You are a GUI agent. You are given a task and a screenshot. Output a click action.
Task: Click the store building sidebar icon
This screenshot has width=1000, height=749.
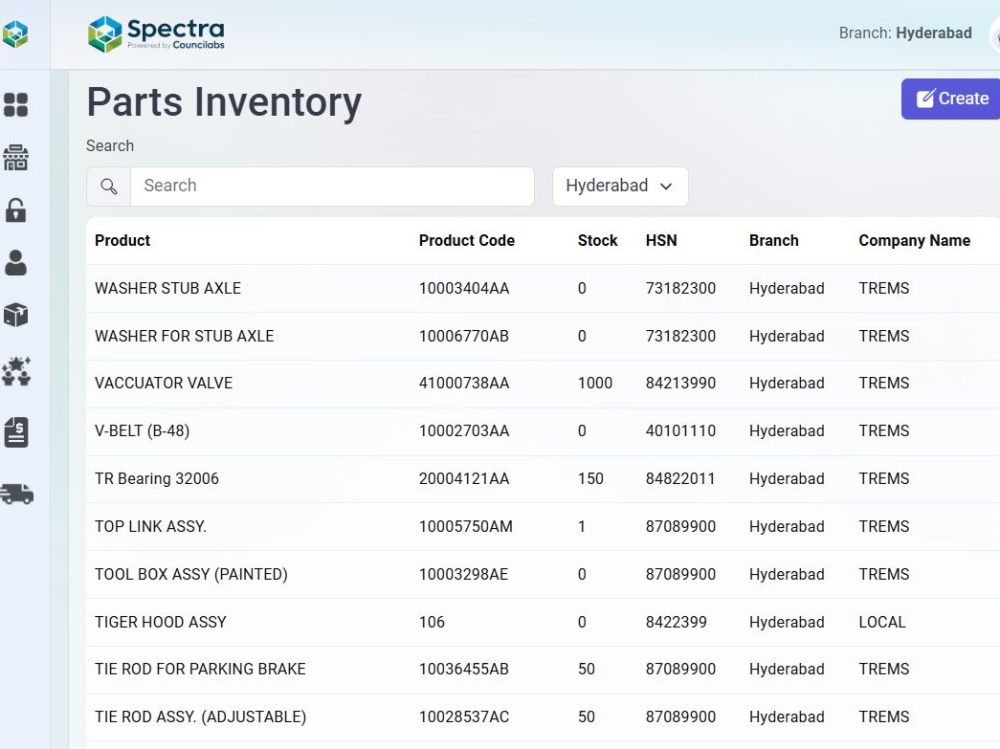pyautogui.click(x=16, y=157)
